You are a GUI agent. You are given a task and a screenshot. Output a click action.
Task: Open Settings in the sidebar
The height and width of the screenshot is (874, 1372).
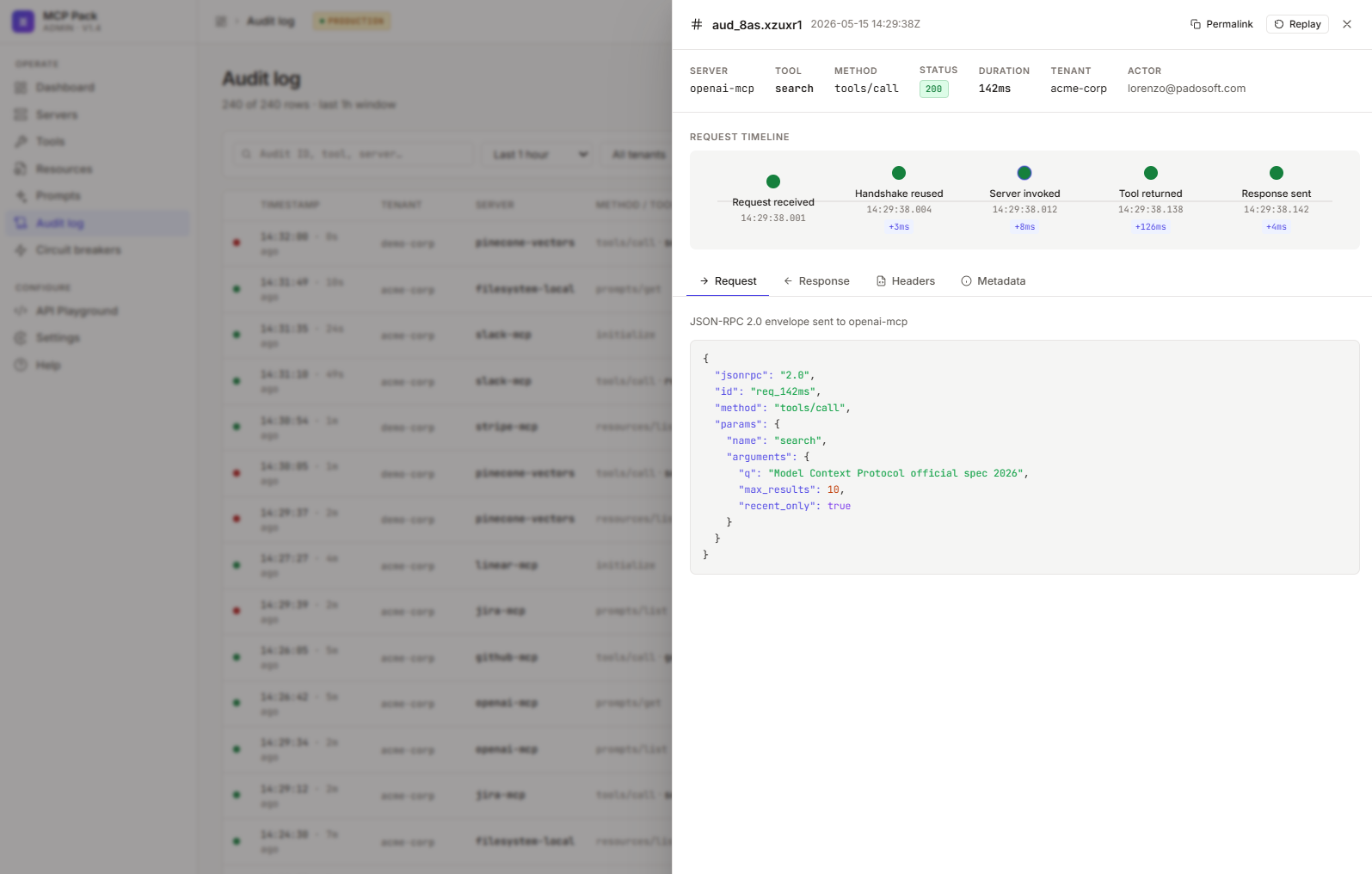[x=97, y=337]
